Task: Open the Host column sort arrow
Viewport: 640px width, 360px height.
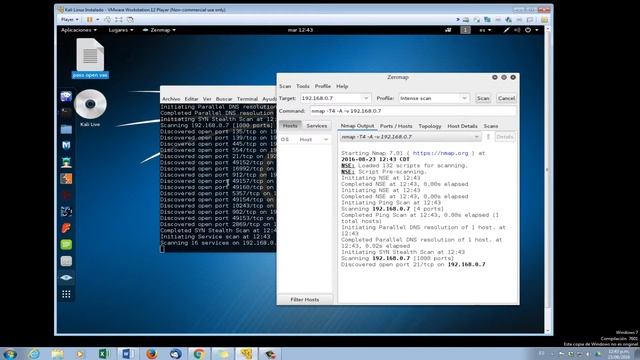Action: (326, 140)
